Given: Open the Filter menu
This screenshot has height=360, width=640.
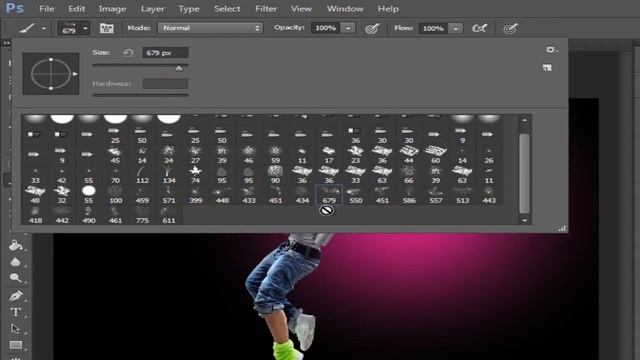Looking at the screenshot, I should [266, 9].
